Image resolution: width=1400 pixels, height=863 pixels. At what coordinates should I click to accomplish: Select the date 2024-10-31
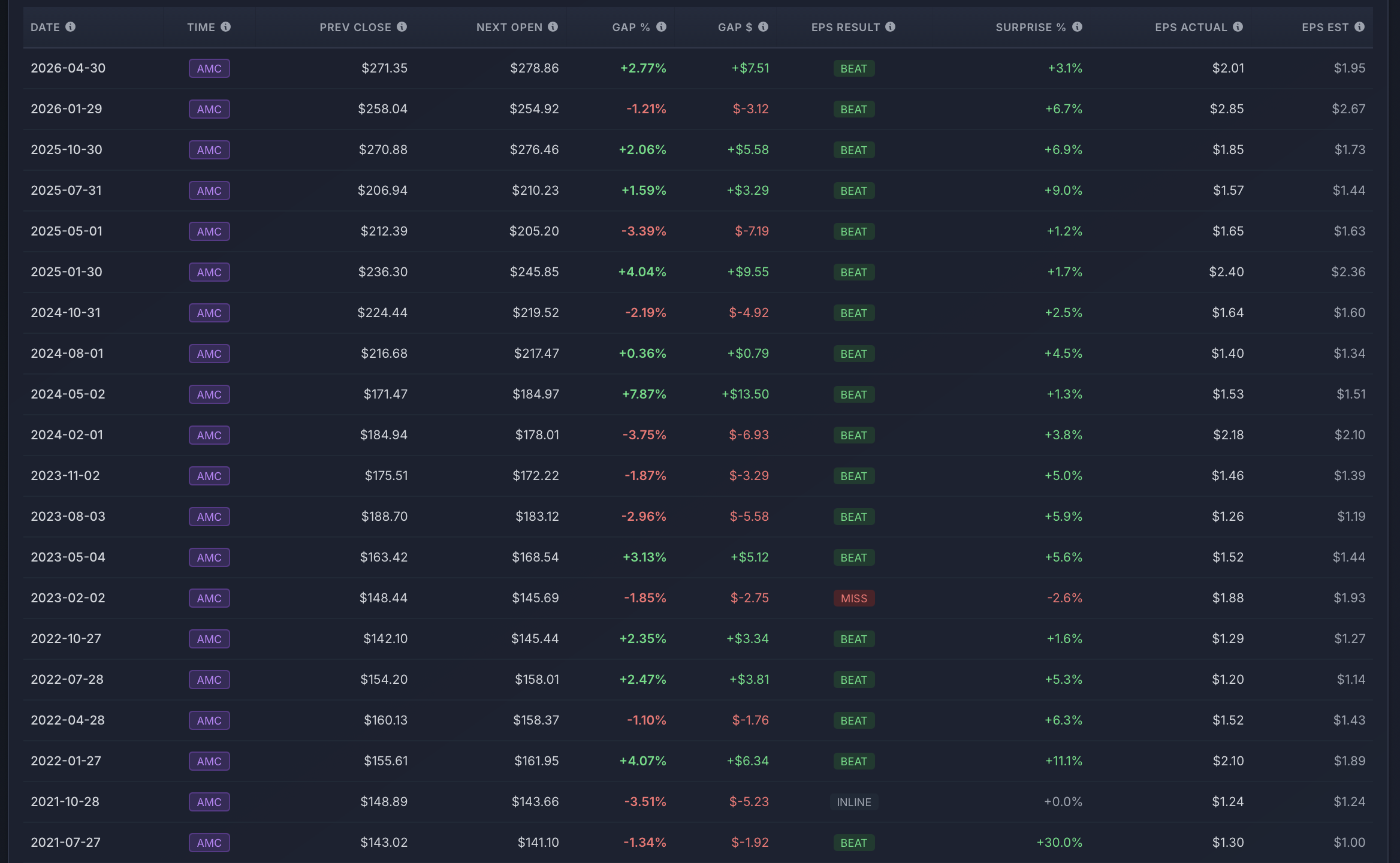66,313
